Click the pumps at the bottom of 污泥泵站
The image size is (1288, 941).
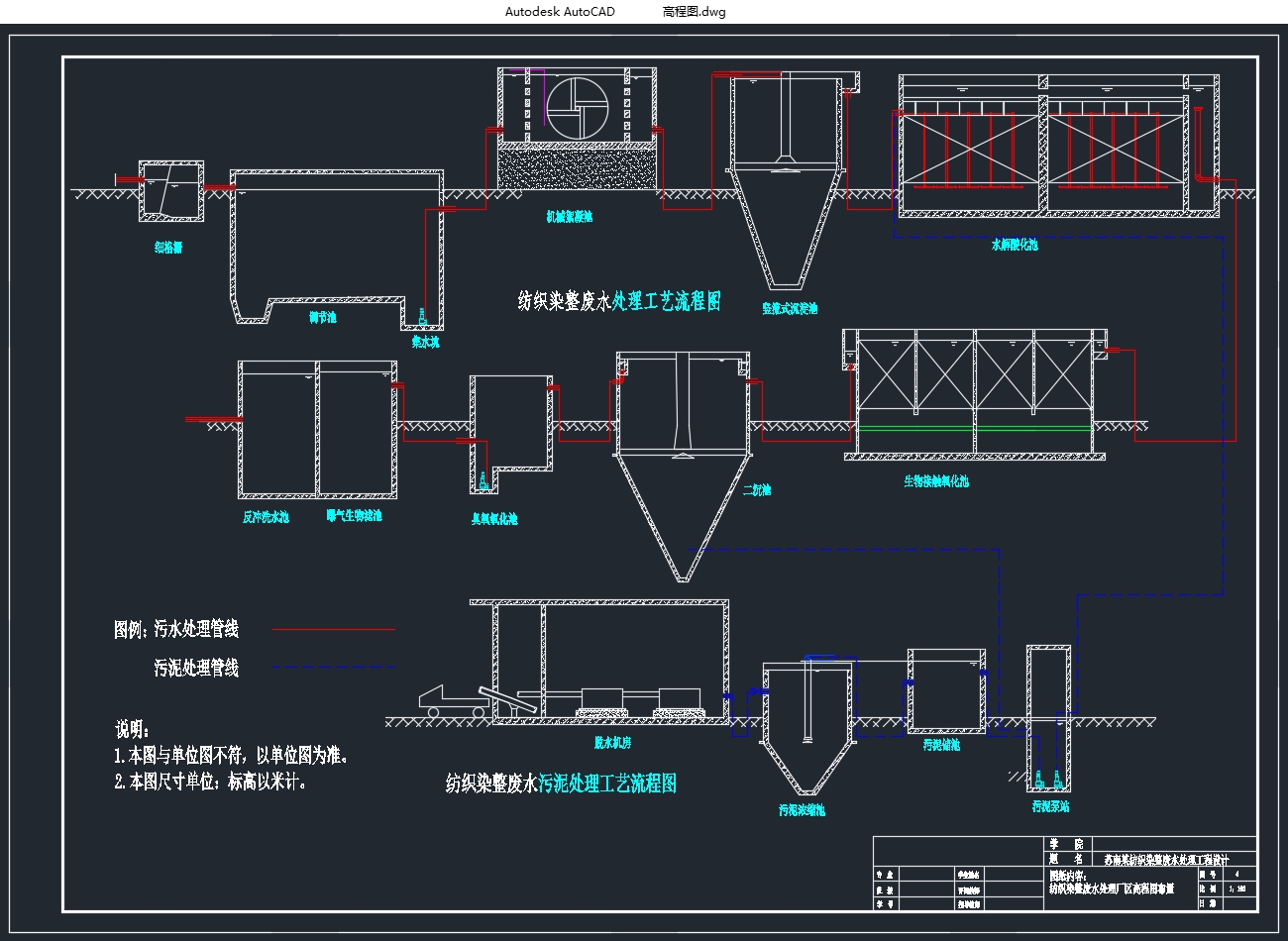[1048, 779]
